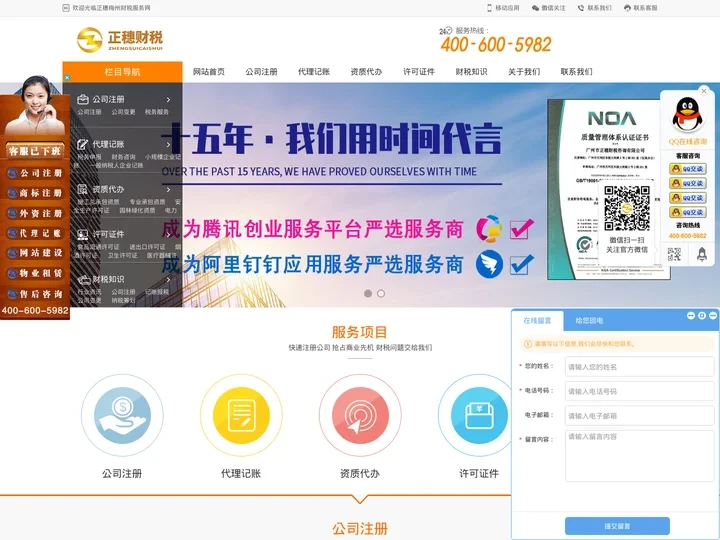Screen dimensions: 720x540
Task: Click 财税知识 icon in sidebar
Action: pos(84,279)
